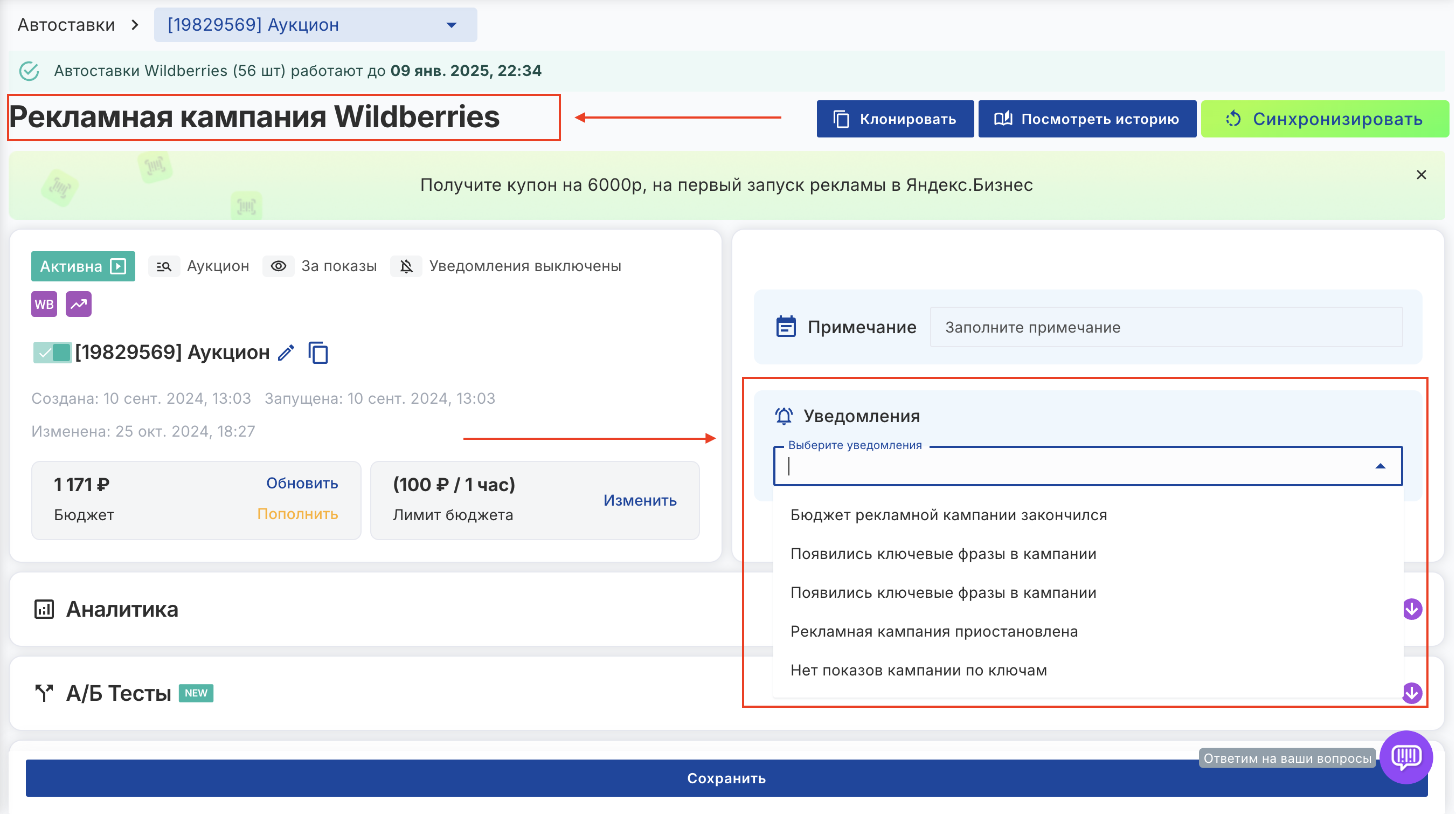The image size is (1456, 814).
Task: Close the Яндекс.Бизнес coupon banner
Action: point(1421,175)
